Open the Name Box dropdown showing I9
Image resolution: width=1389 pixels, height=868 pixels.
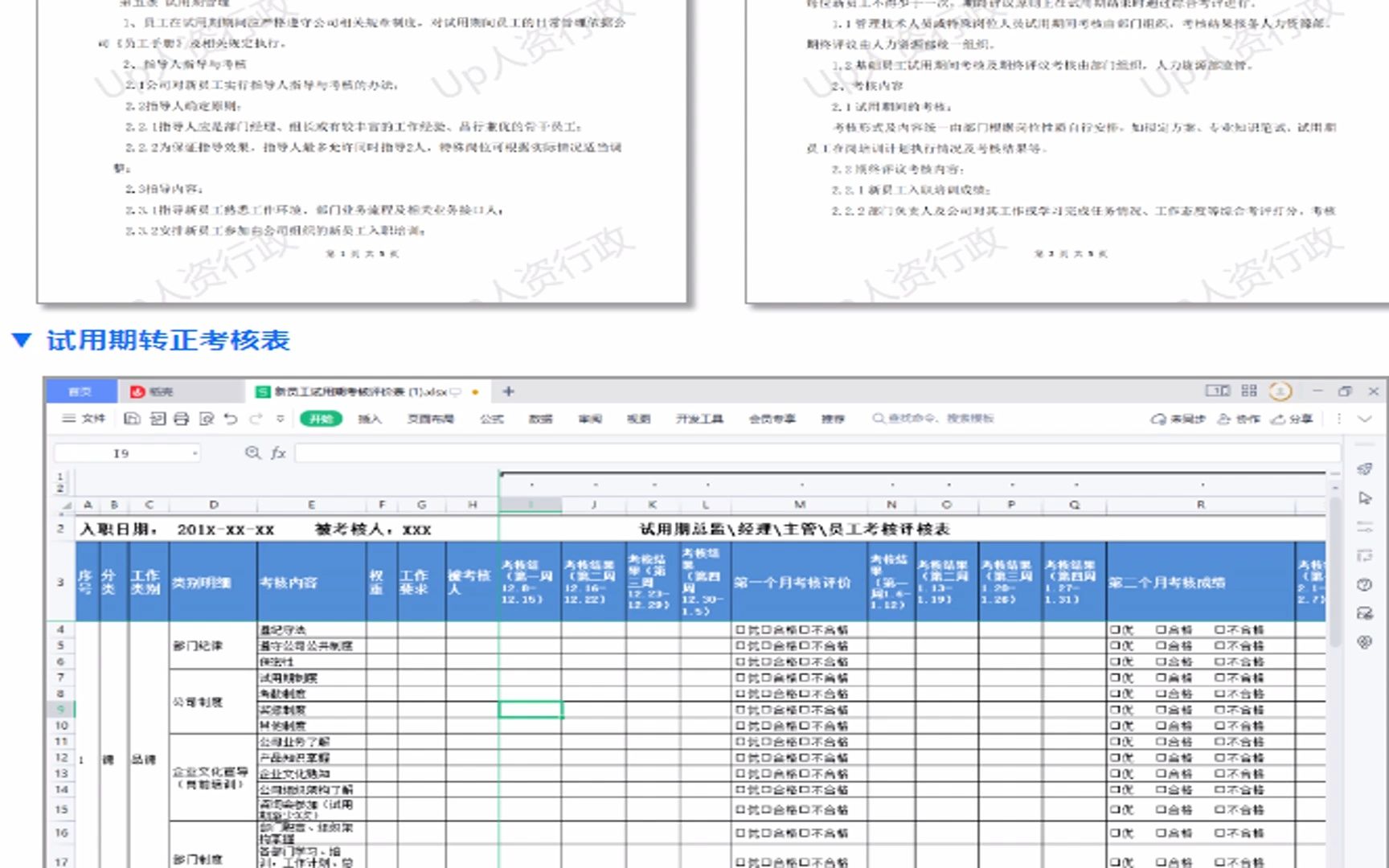point(195,452)
